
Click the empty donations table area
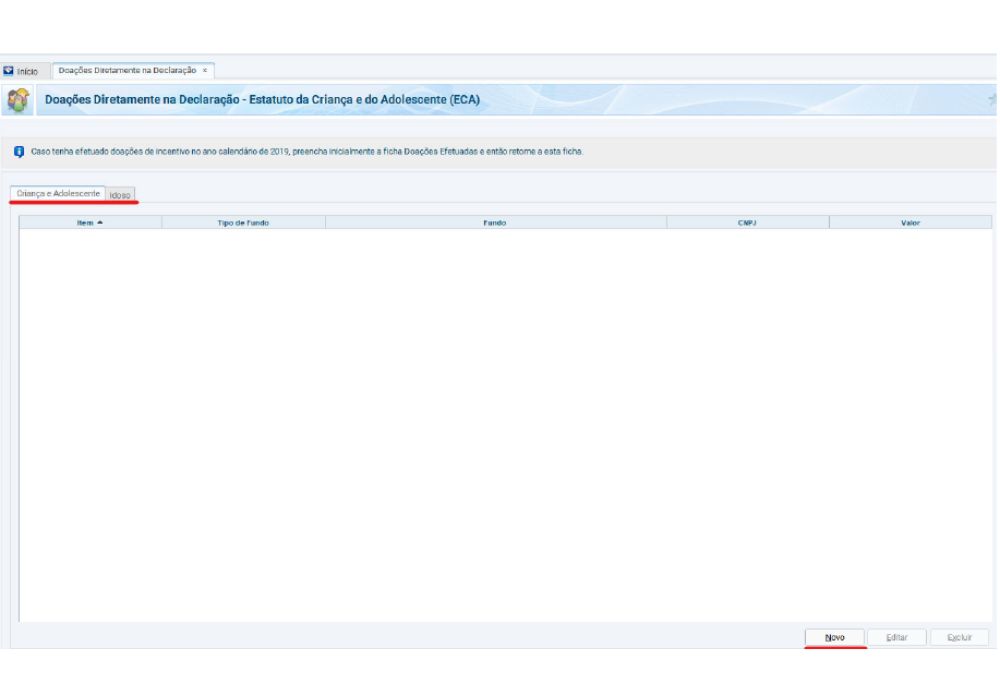(500, 420)
